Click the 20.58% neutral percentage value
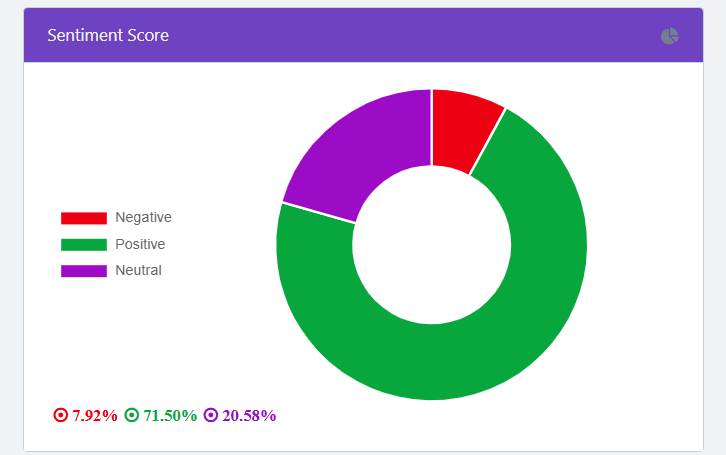Image resolution: width=726 pixels, height=455 pixels. [249, 416]
